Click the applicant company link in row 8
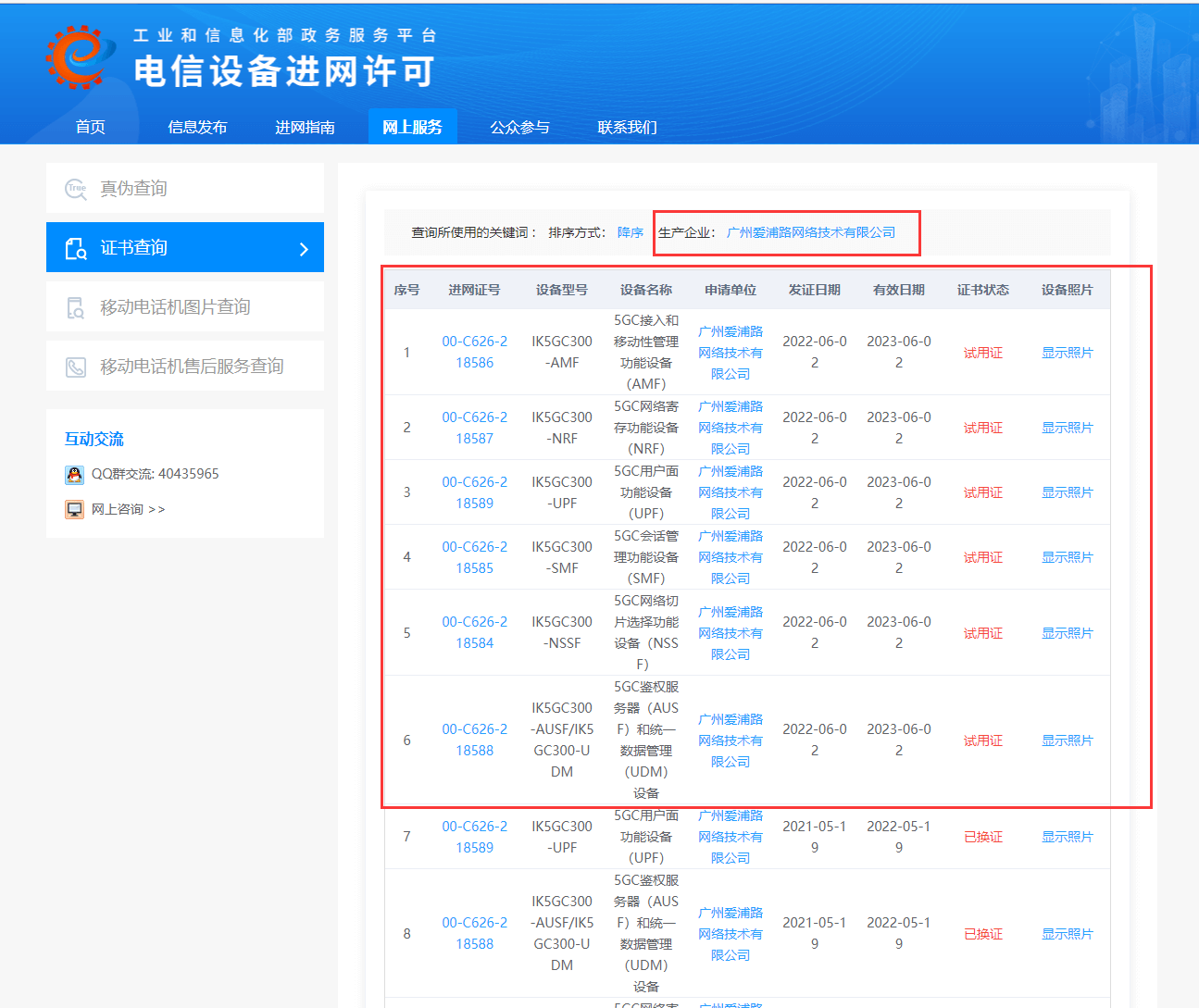 (731, 934)
